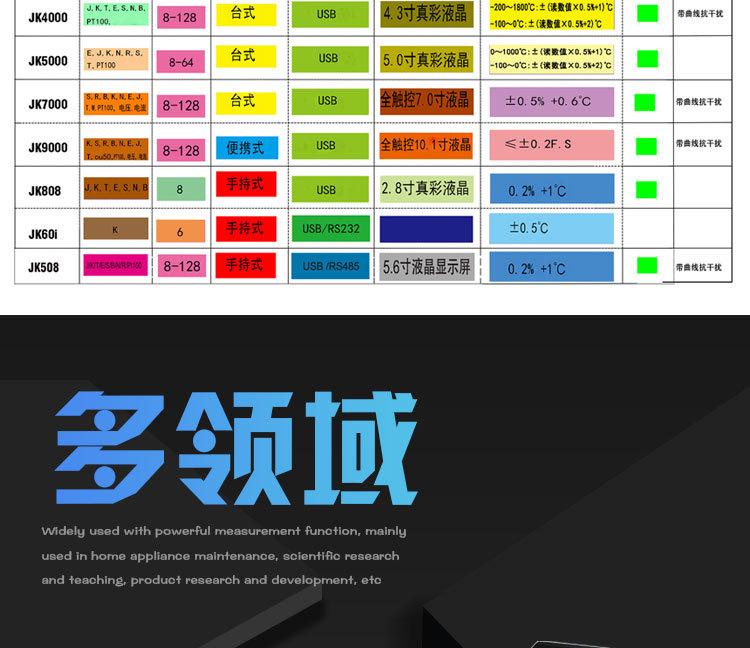Viewport: 750px width, 648px height.
Task: Click the USB/RS485 interface cell
Action: [x=330, y=266]
